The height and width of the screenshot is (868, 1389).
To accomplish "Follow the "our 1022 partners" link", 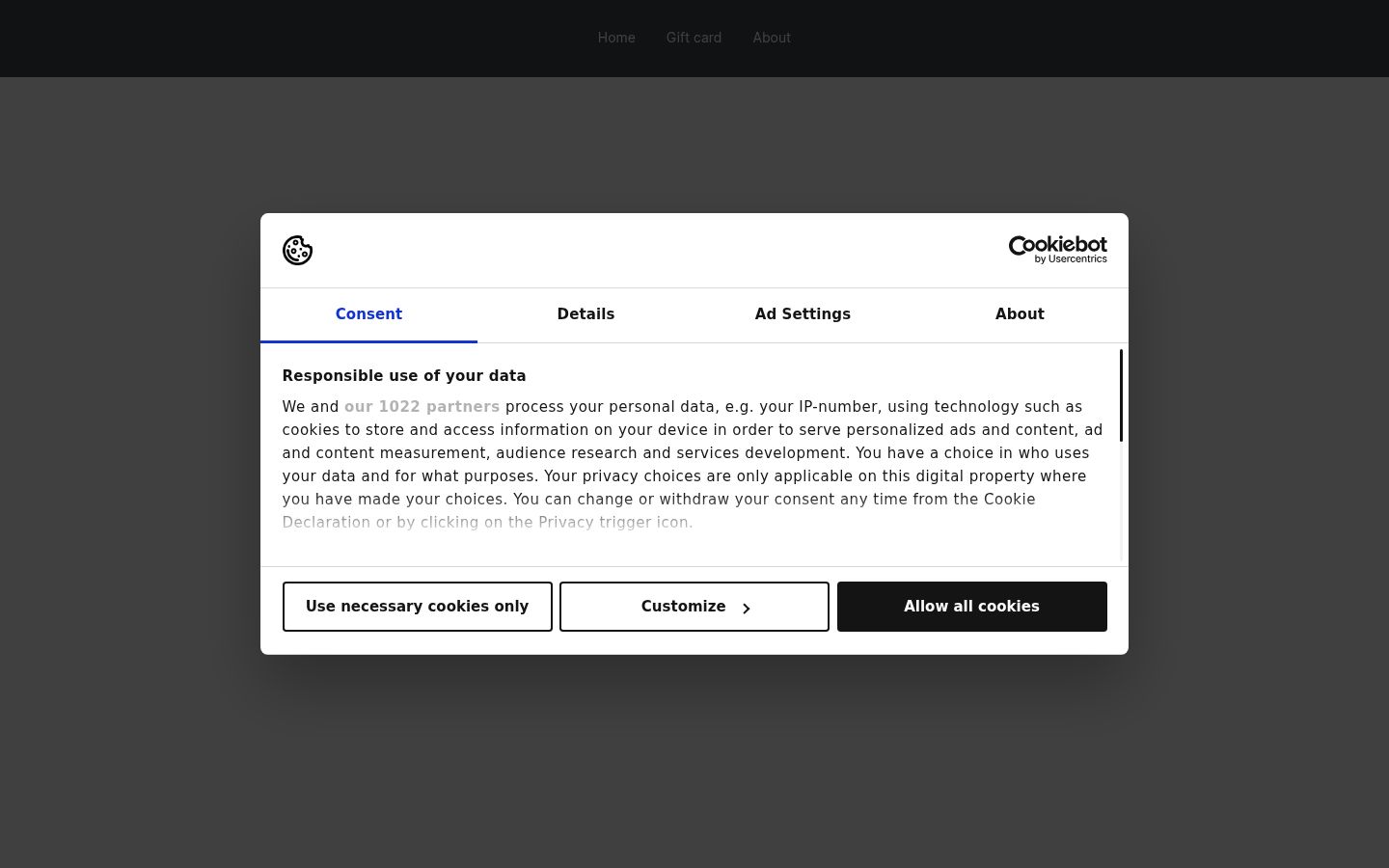I will [x=422, y=407].
